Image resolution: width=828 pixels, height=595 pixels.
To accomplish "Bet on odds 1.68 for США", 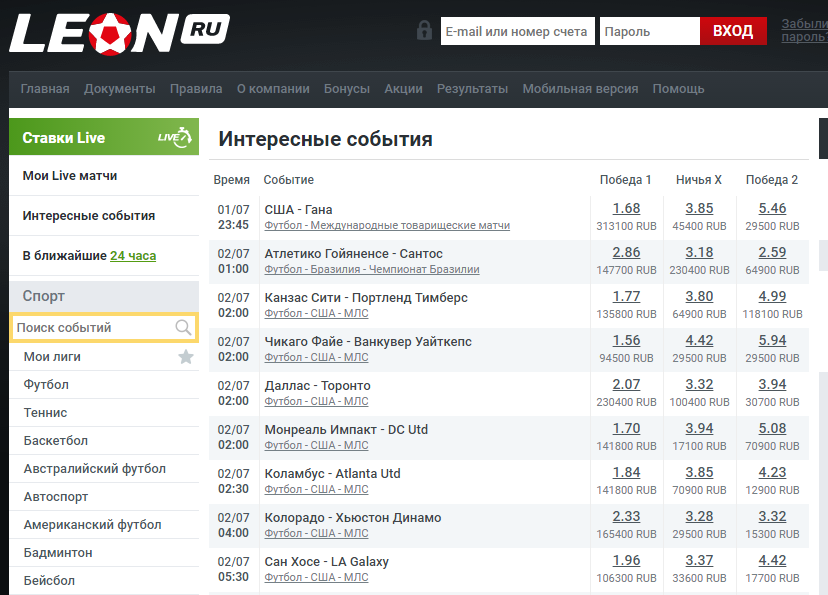I will 626,209.
